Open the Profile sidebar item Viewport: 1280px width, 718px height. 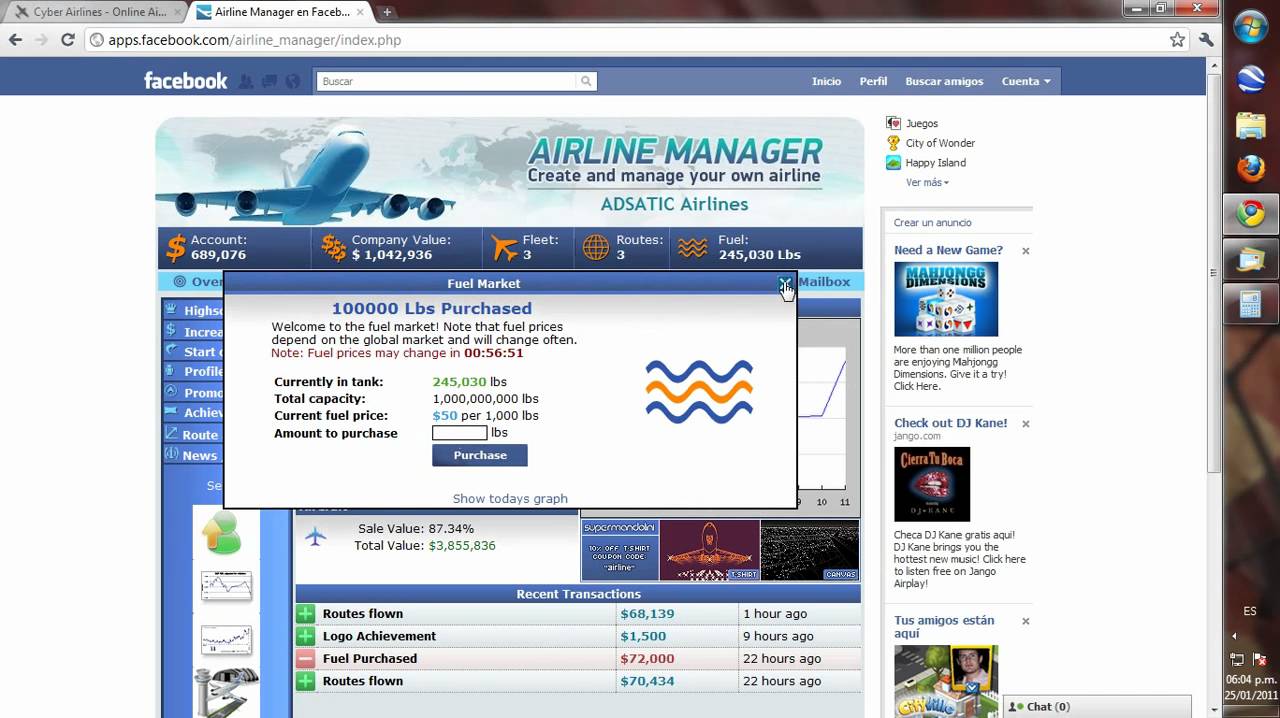(193, 371)
